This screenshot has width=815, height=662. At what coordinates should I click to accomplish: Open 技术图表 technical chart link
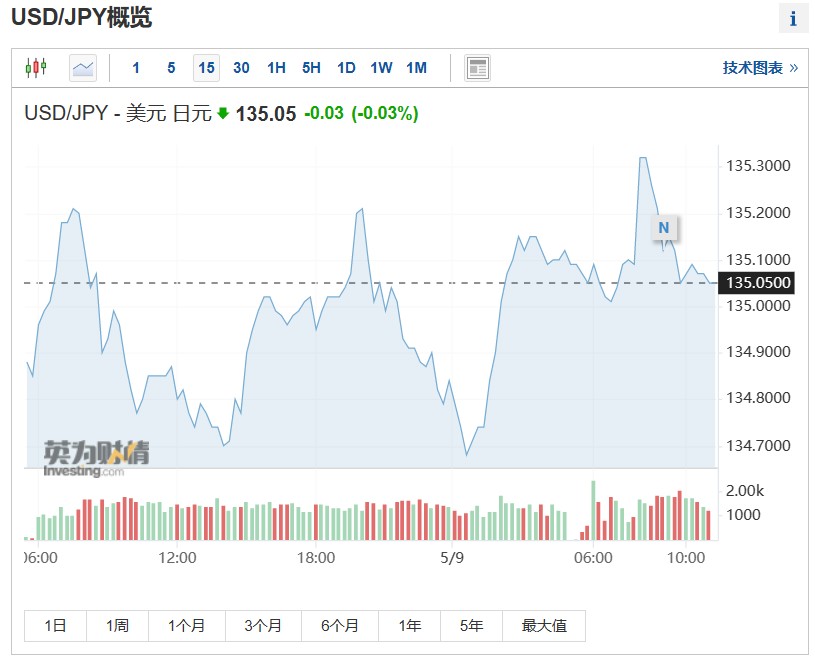760,68
